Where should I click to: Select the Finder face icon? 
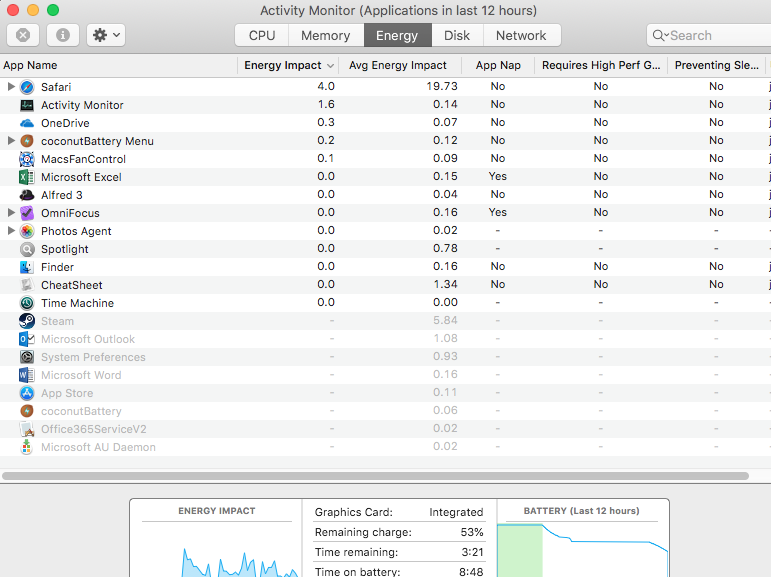click(x=27, y=267)
